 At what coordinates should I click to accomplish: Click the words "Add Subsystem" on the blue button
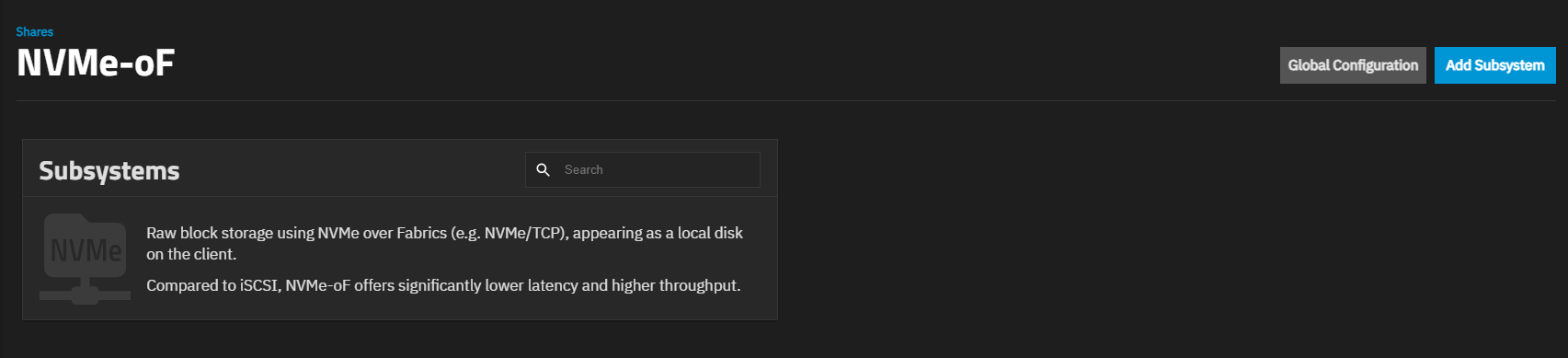(1495, 65)
